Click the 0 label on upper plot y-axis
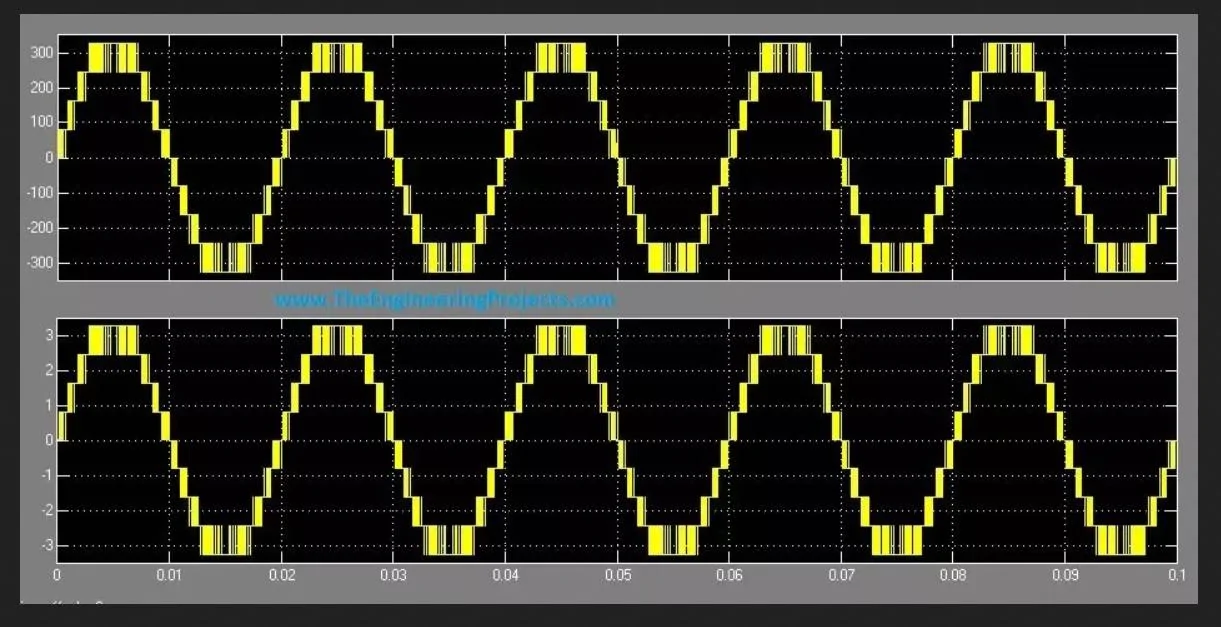This screenshot has width=1221, height=627. coord(48,158)
